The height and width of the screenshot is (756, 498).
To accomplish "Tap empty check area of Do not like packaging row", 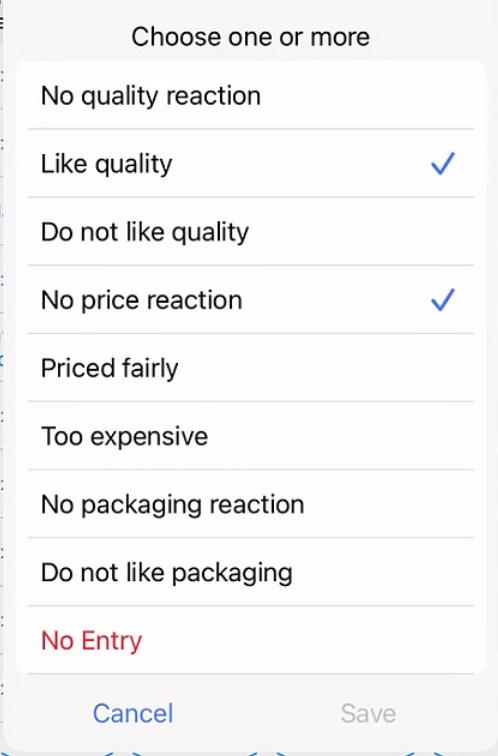I will point(443,572).
